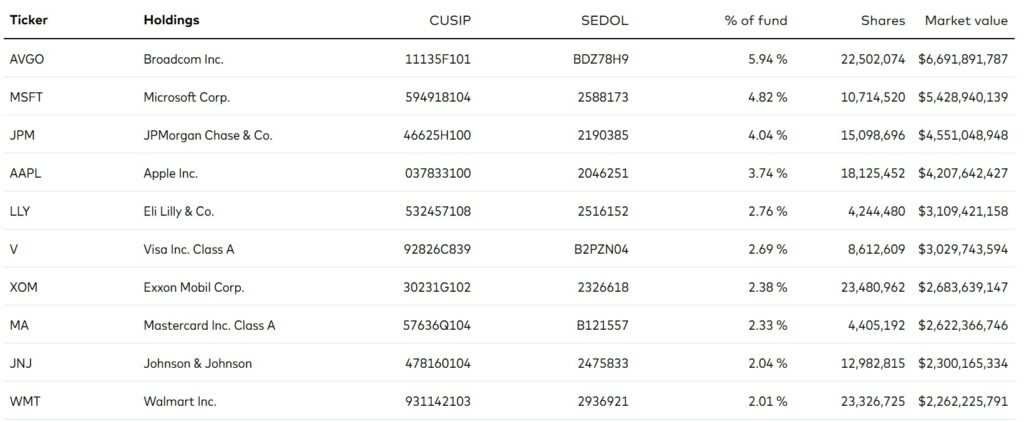Click the Shares column header
This screenshot has height=422, width=1024.
883,20
